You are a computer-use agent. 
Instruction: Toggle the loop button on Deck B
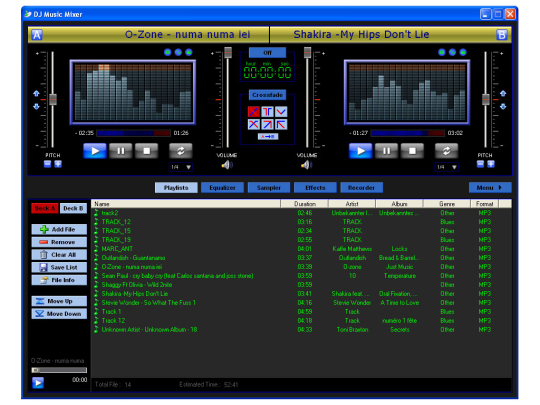[446, 151]
